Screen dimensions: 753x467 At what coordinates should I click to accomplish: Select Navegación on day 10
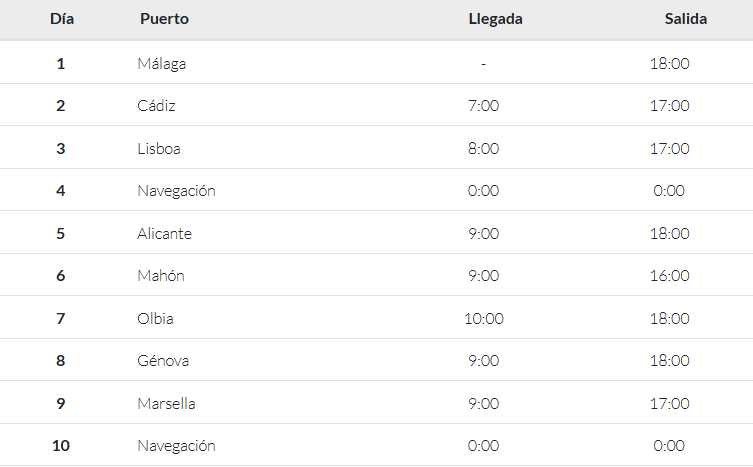tap(176, 446)
